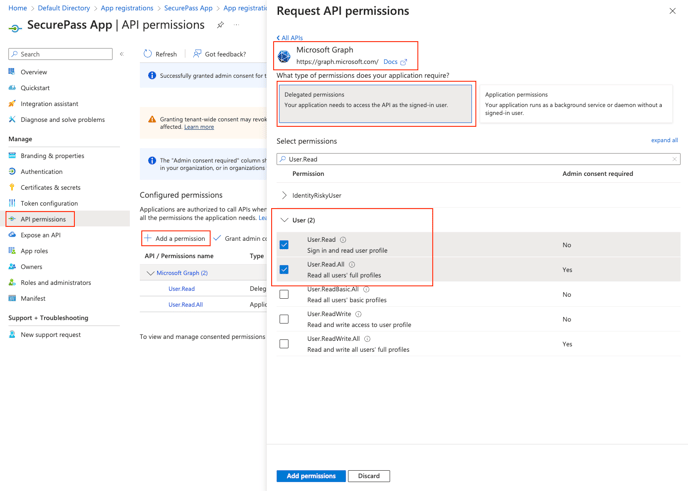Uncheck the User.Read permission checkbox
The width and height of the screenshot is (688, 491).
(284, 244)
